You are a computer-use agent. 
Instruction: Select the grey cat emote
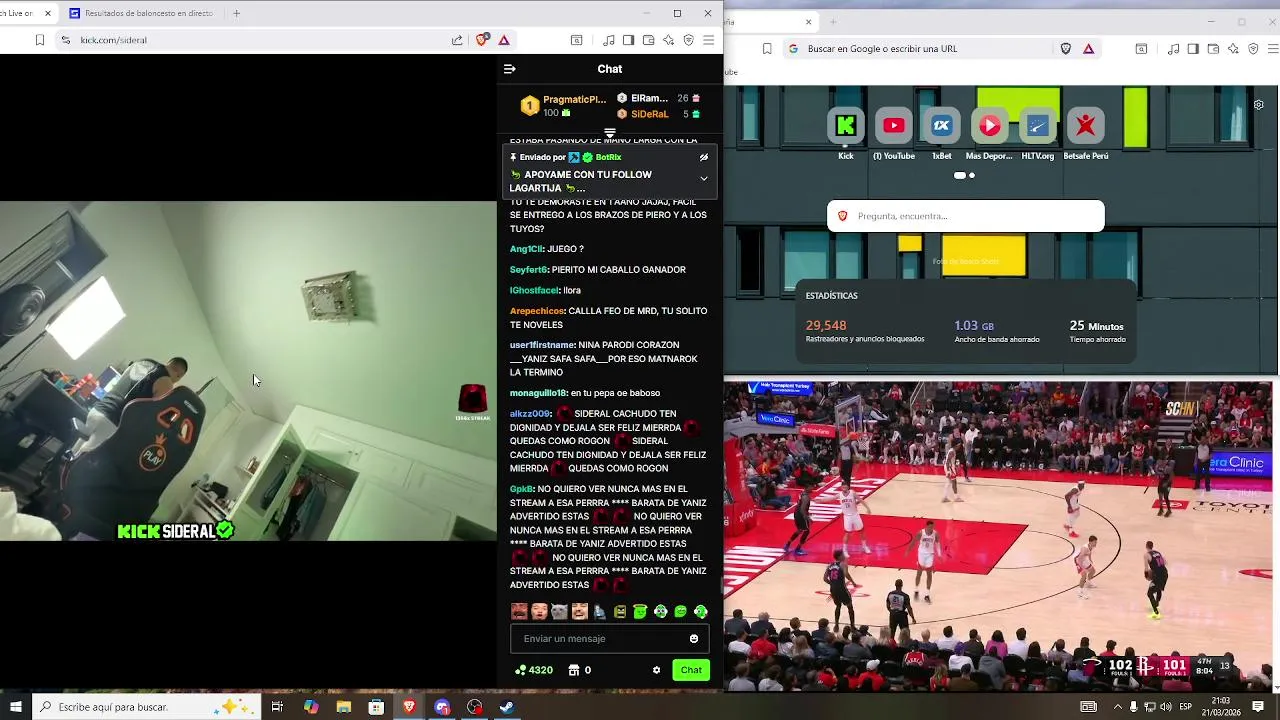559,612
